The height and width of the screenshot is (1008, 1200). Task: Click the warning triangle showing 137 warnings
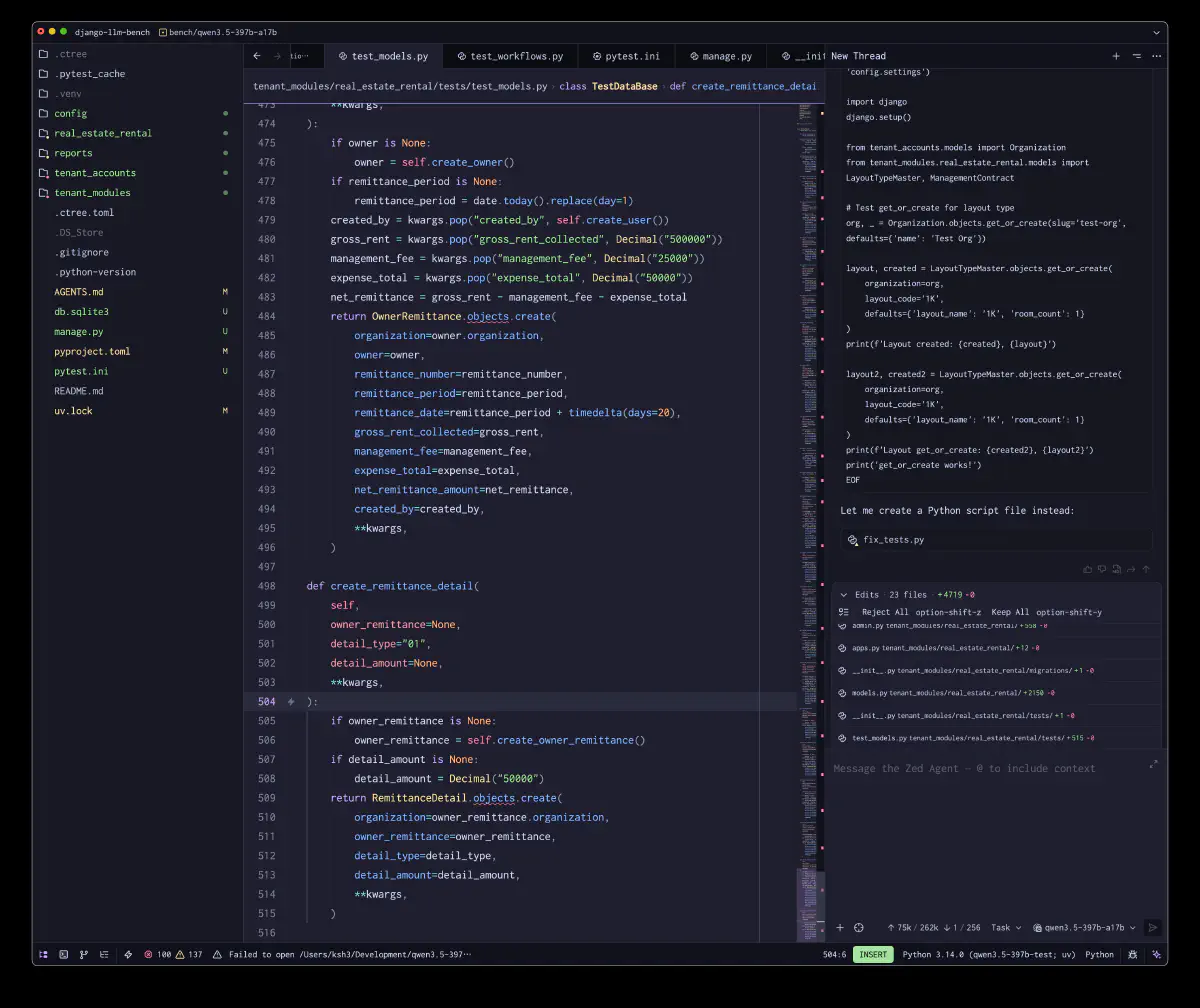181,954
